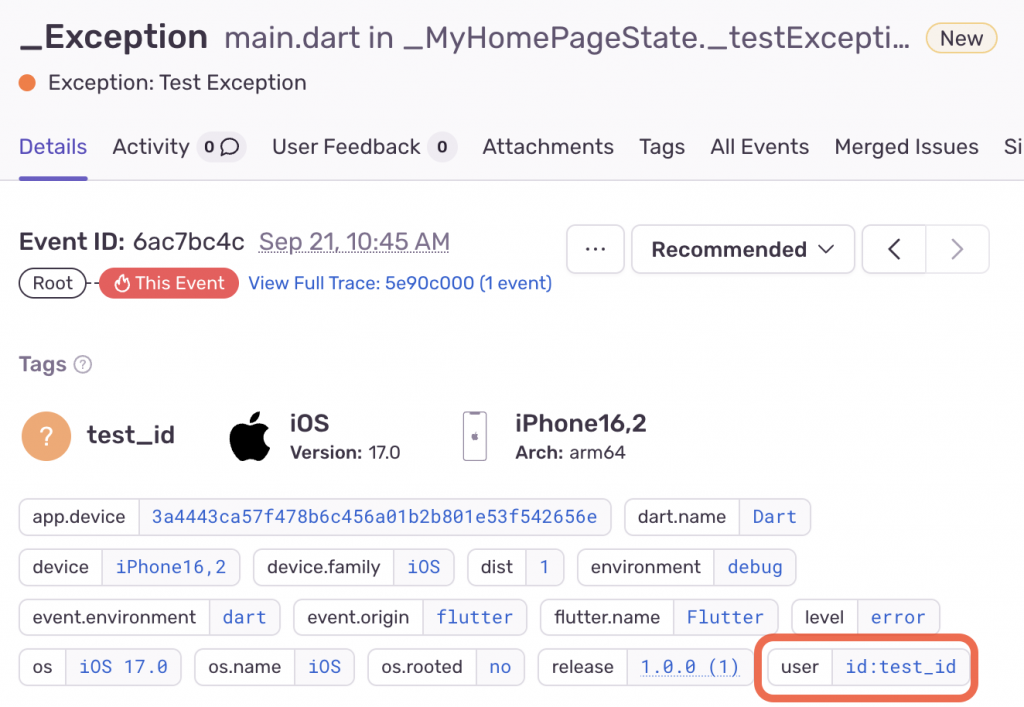Click the Event ID 6ac7bc4c text
Image resolution: width=1024 pixels, height=707 pixels.
tap(131, 242)
